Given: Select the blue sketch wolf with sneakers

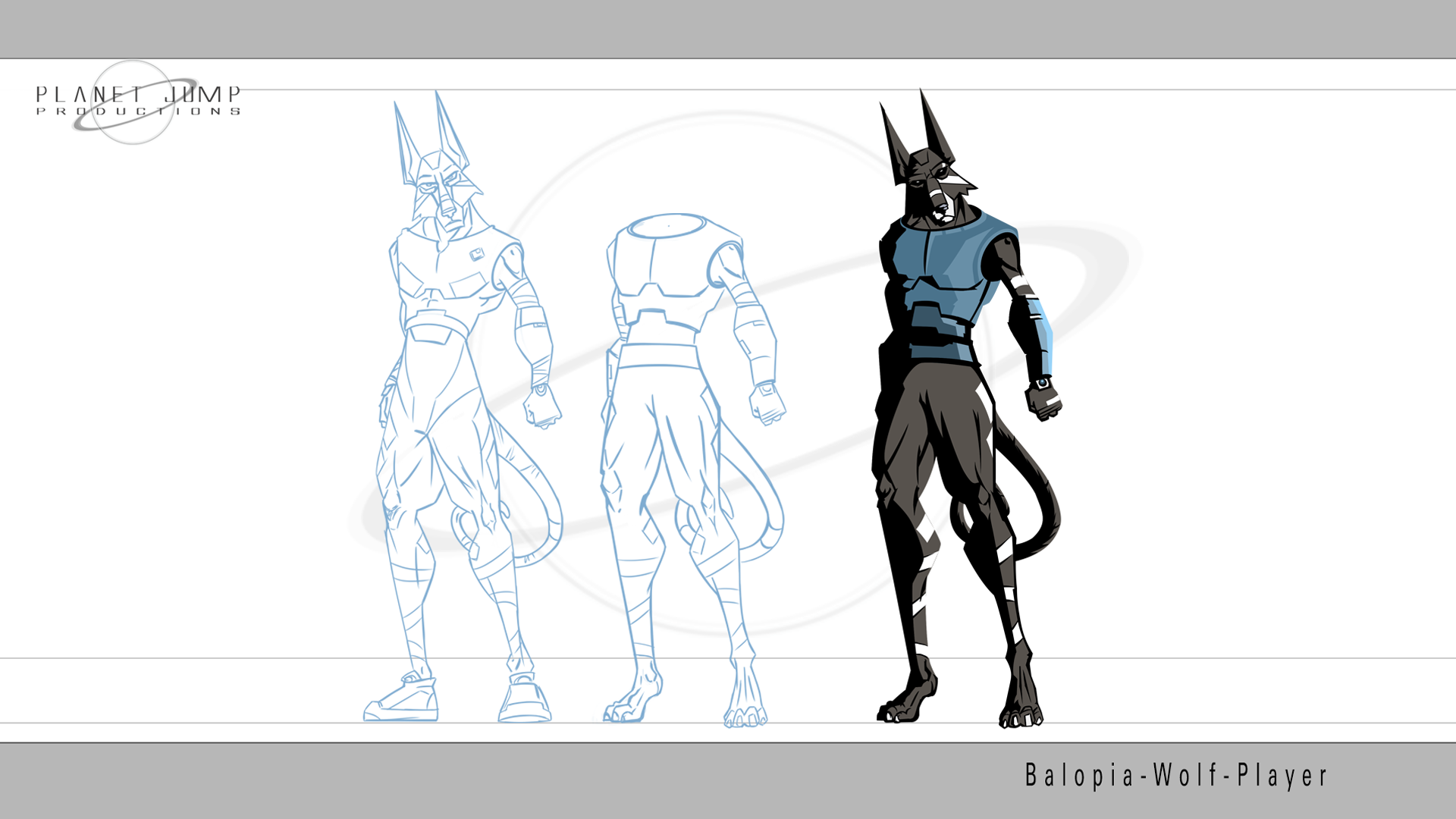Looking at the screenshot, I should pyautogui.click(x=463, y=407).
